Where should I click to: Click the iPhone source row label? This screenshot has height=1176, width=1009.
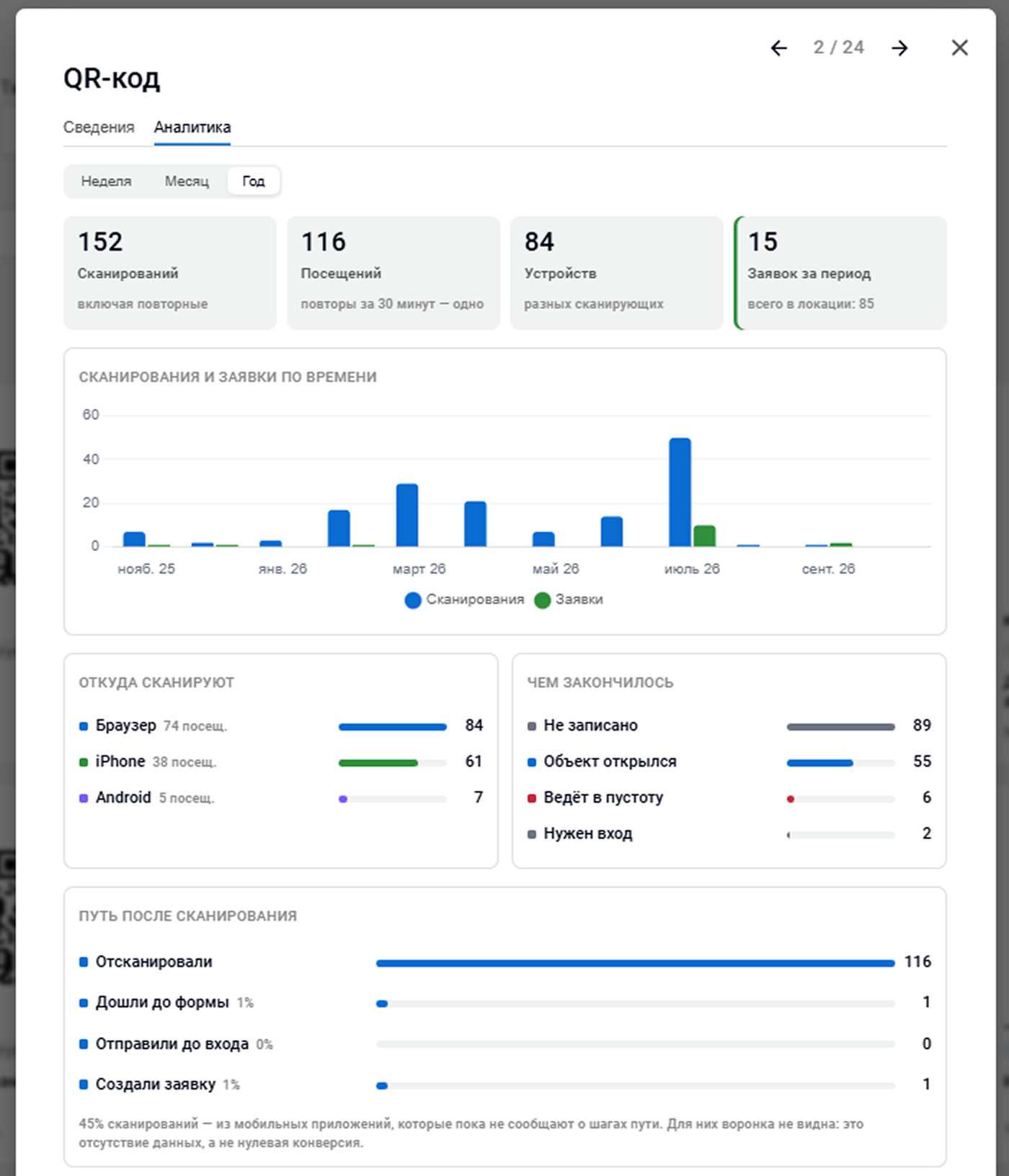(x=120, y=762)
